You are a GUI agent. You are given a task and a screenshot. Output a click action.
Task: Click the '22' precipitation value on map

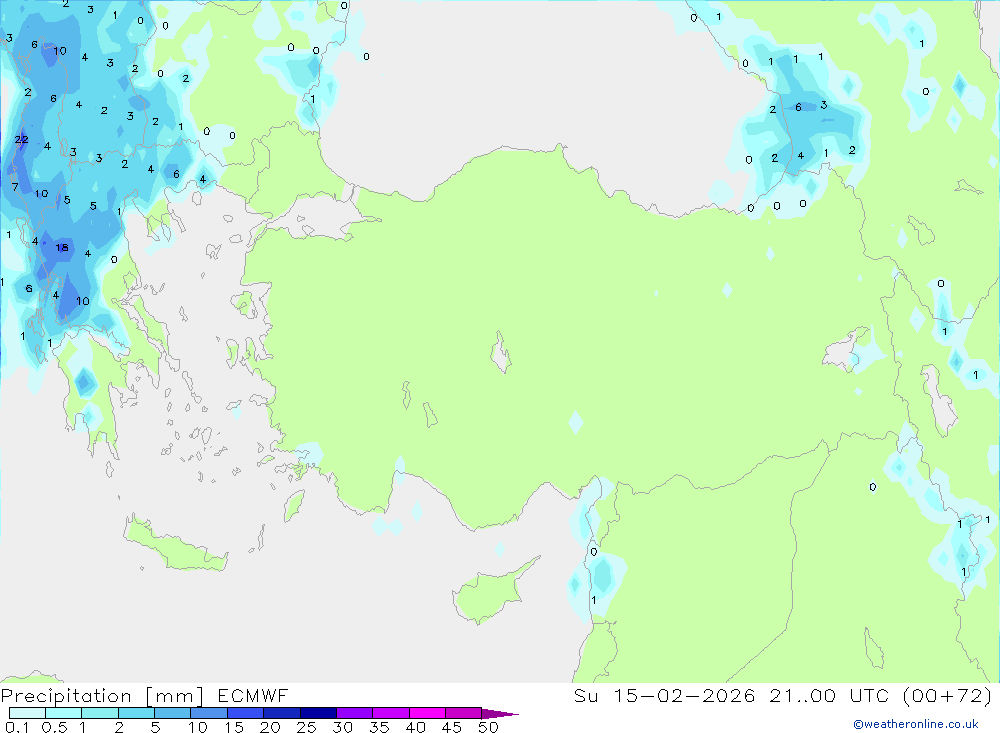(x=22, y=139)
